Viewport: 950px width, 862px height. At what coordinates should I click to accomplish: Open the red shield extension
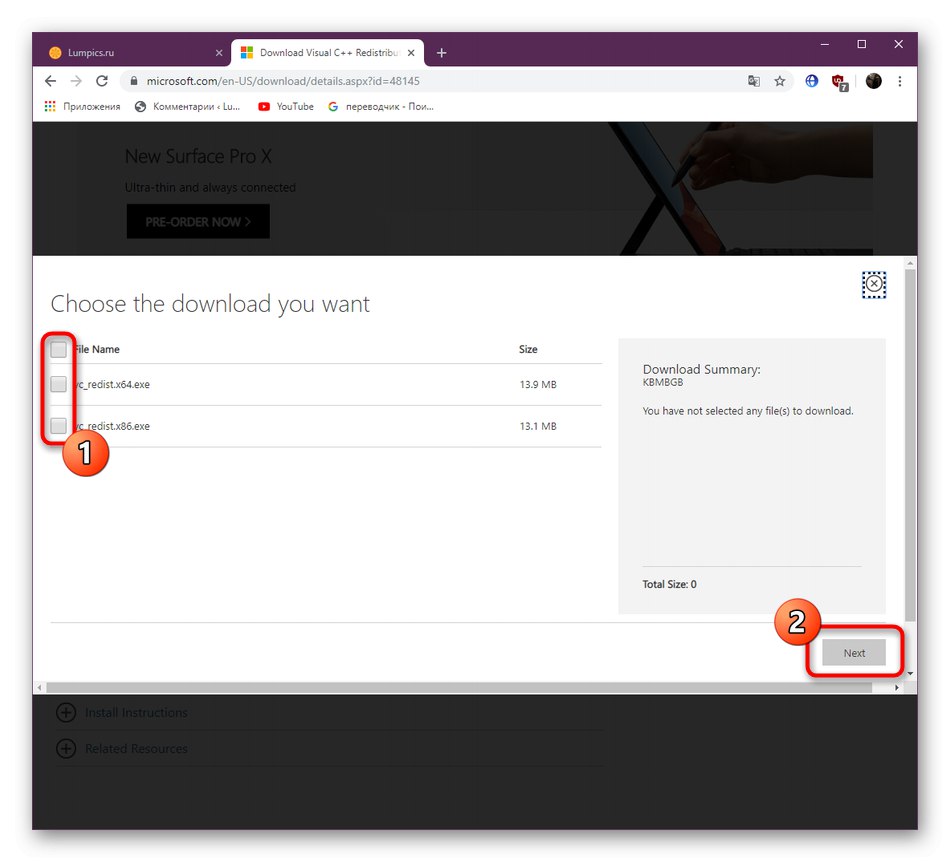tap(840, 82)
